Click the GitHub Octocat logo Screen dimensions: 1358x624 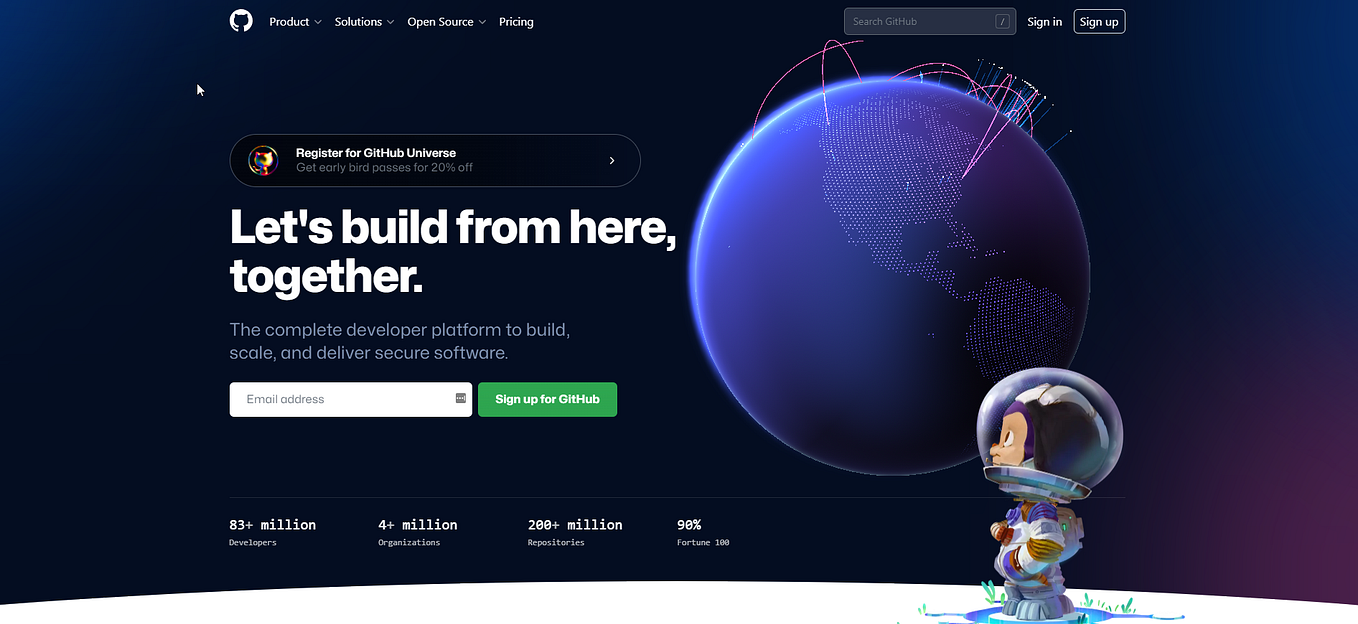241,21
